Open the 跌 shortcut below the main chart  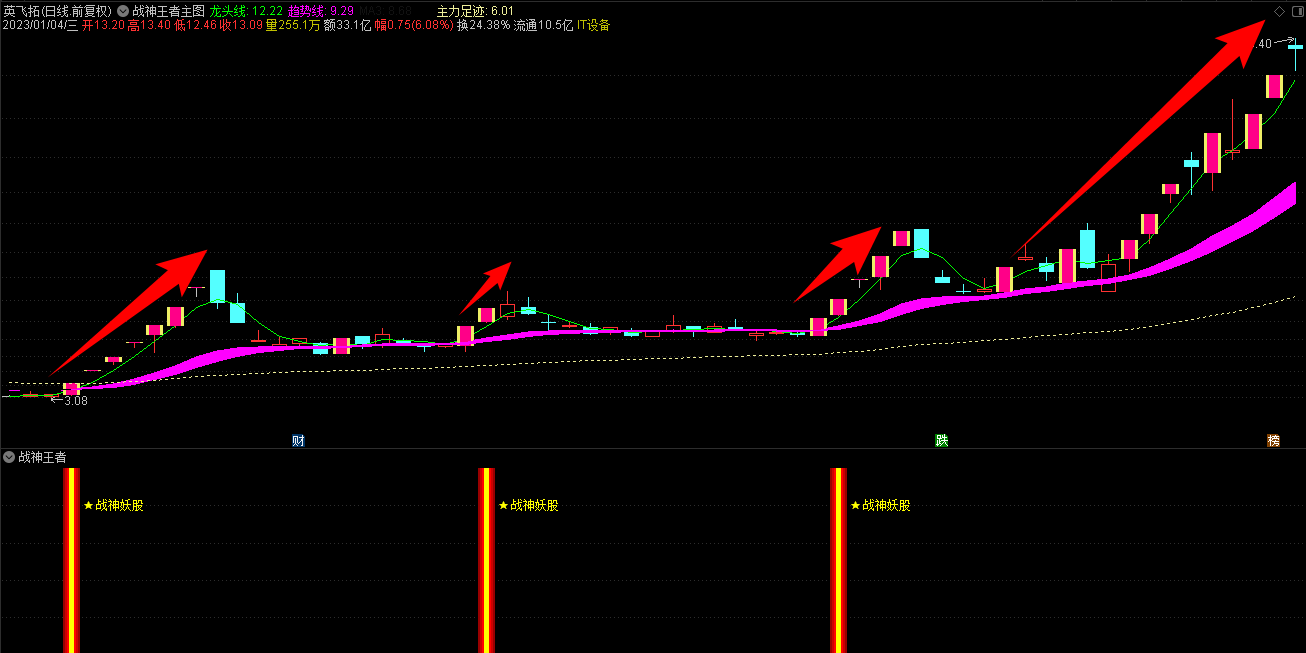[x=940, y=439]
